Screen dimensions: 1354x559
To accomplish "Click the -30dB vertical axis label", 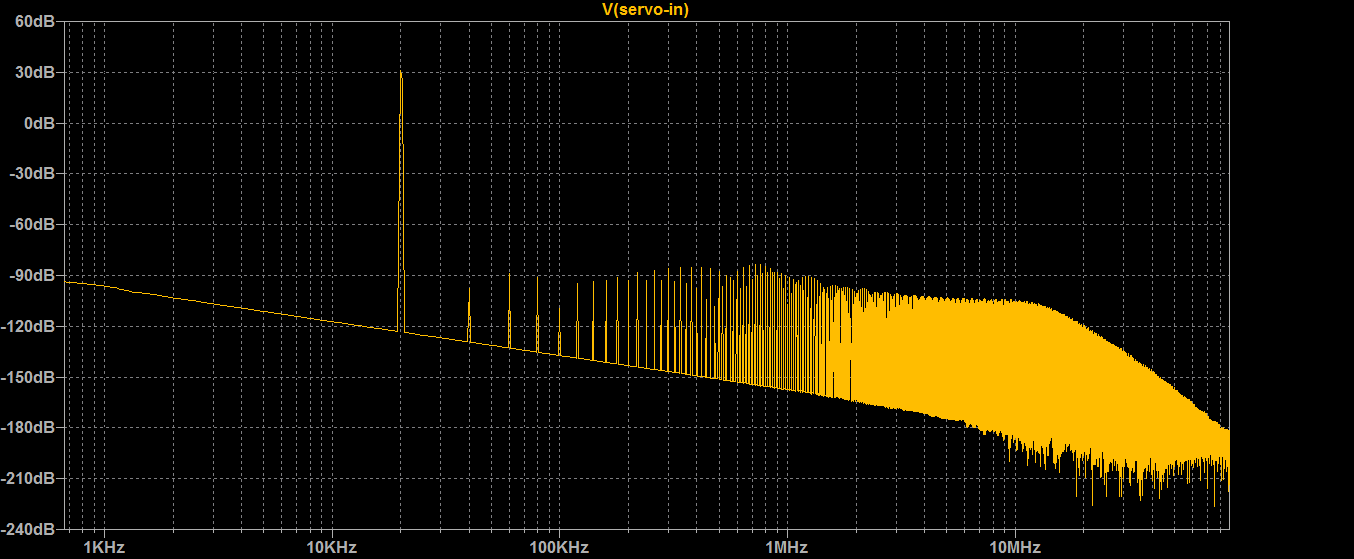I will (x=33, y=173).
